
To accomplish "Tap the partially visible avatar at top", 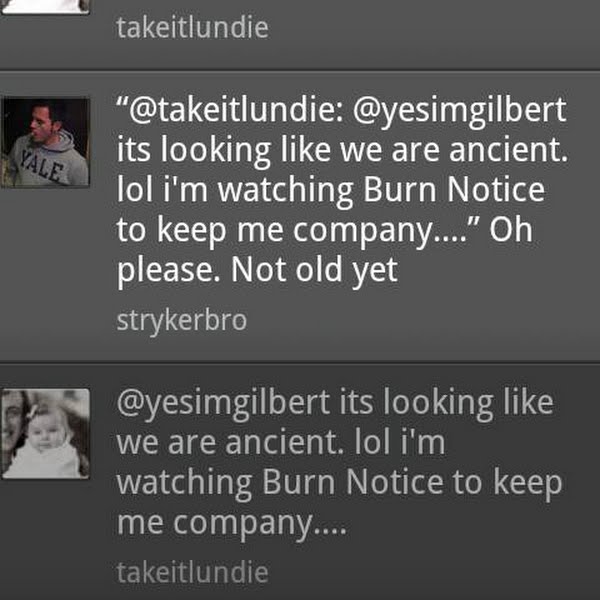I will click(x=45, y=6).
